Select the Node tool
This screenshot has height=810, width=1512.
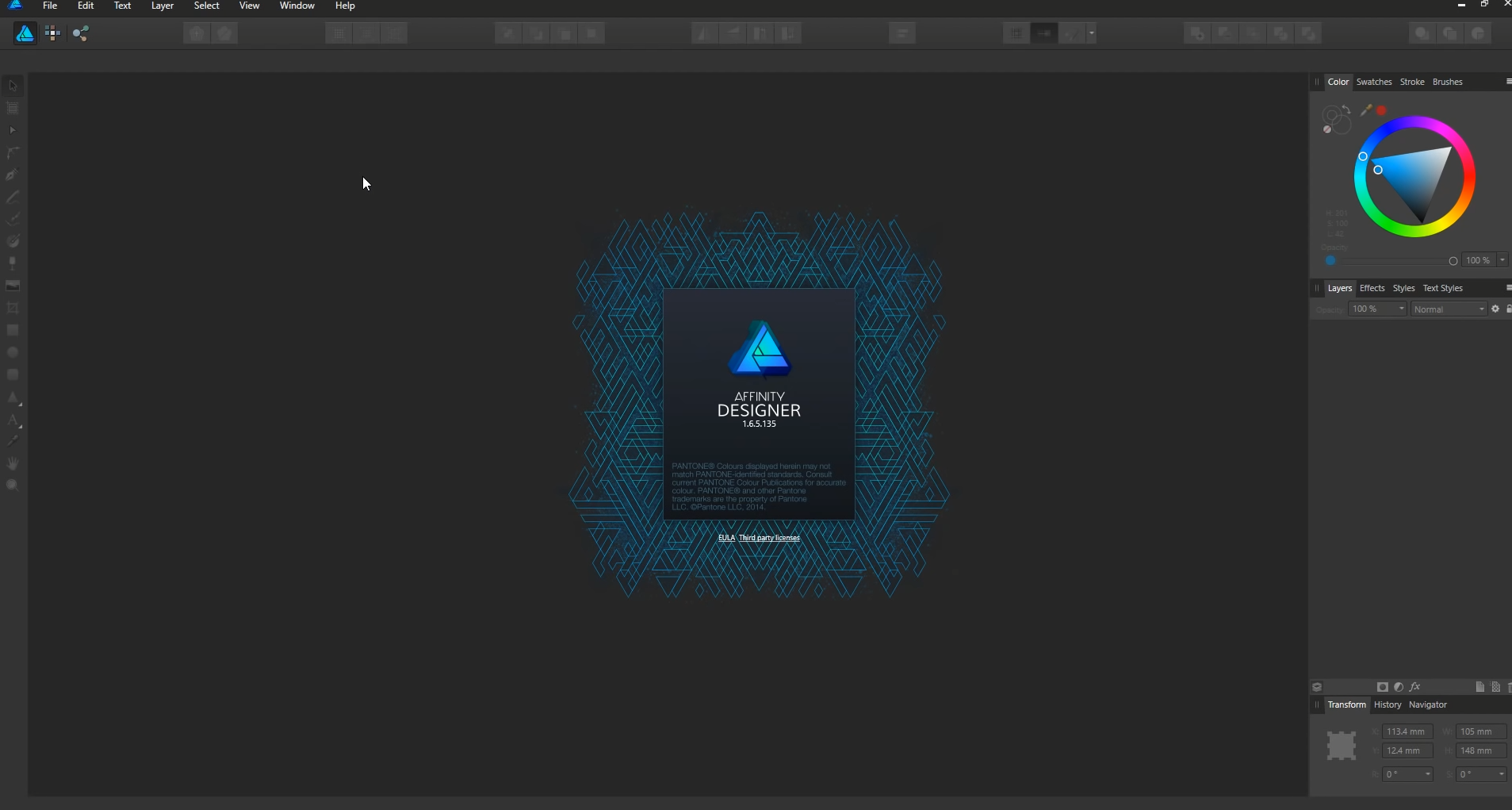tap(13, 130)
